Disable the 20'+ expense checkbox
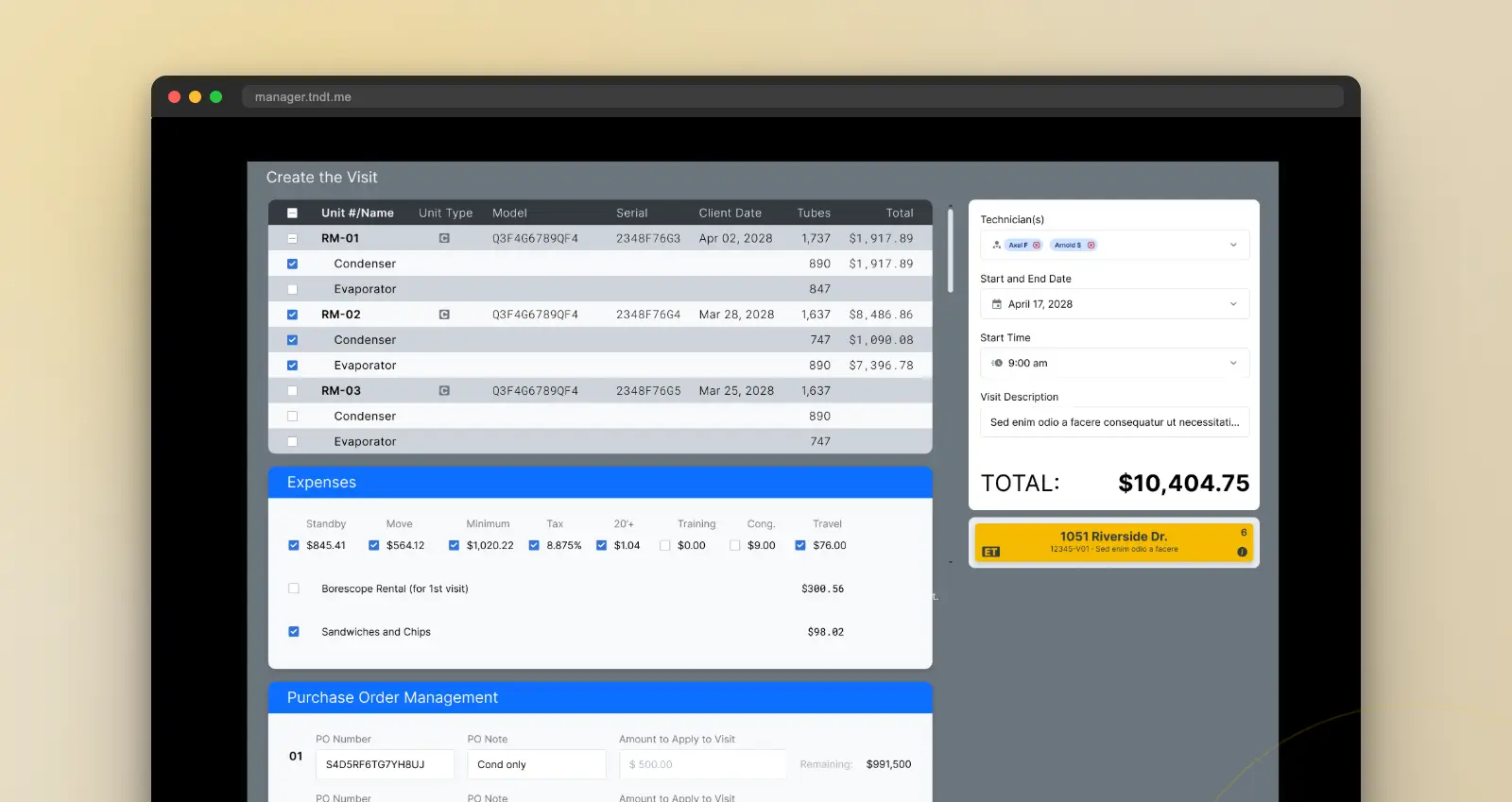The image size is (1512, 802). (x=602, y=545)
